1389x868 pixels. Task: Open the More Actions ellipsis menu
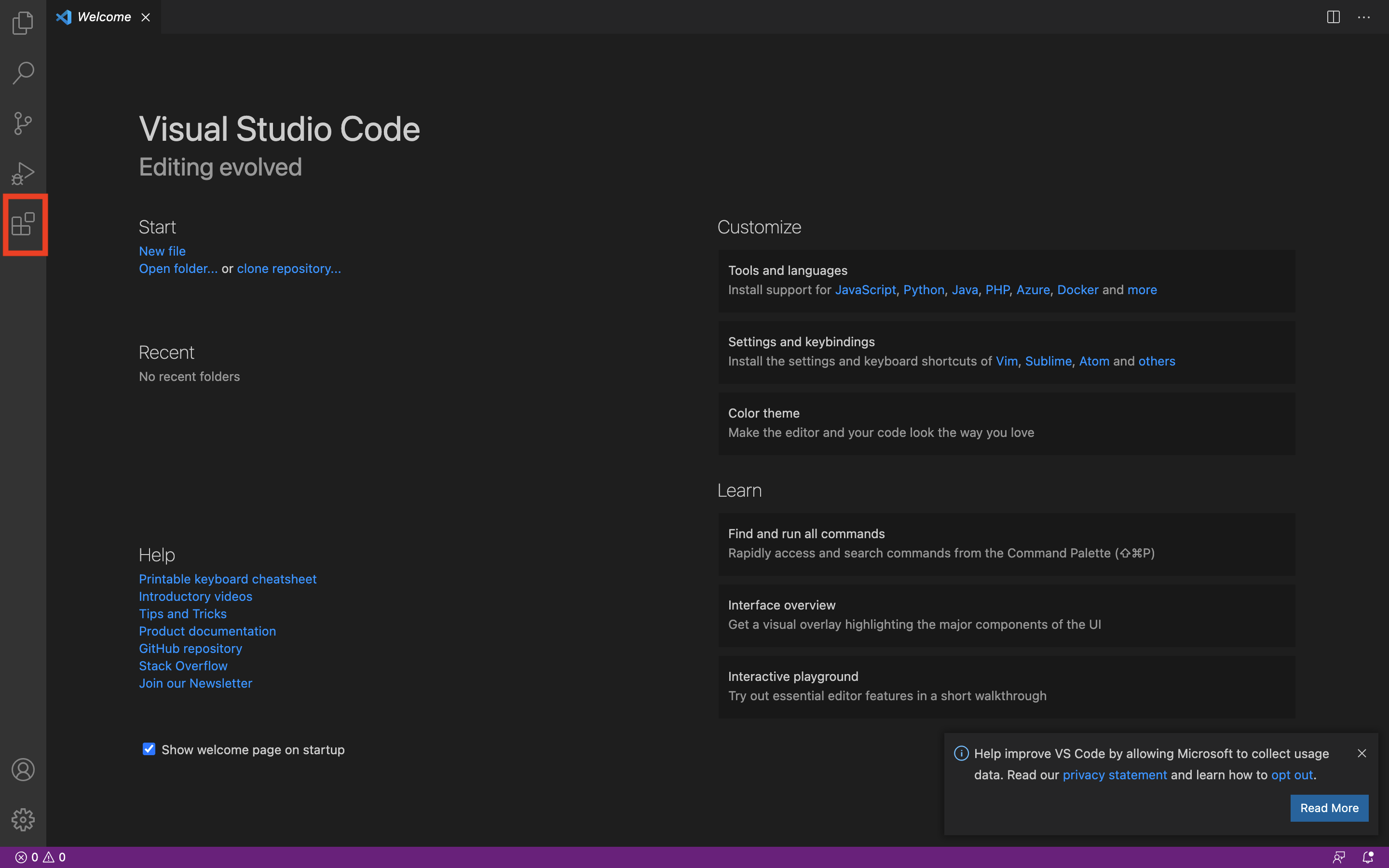pyautogui.click(x=1364, y=17)
